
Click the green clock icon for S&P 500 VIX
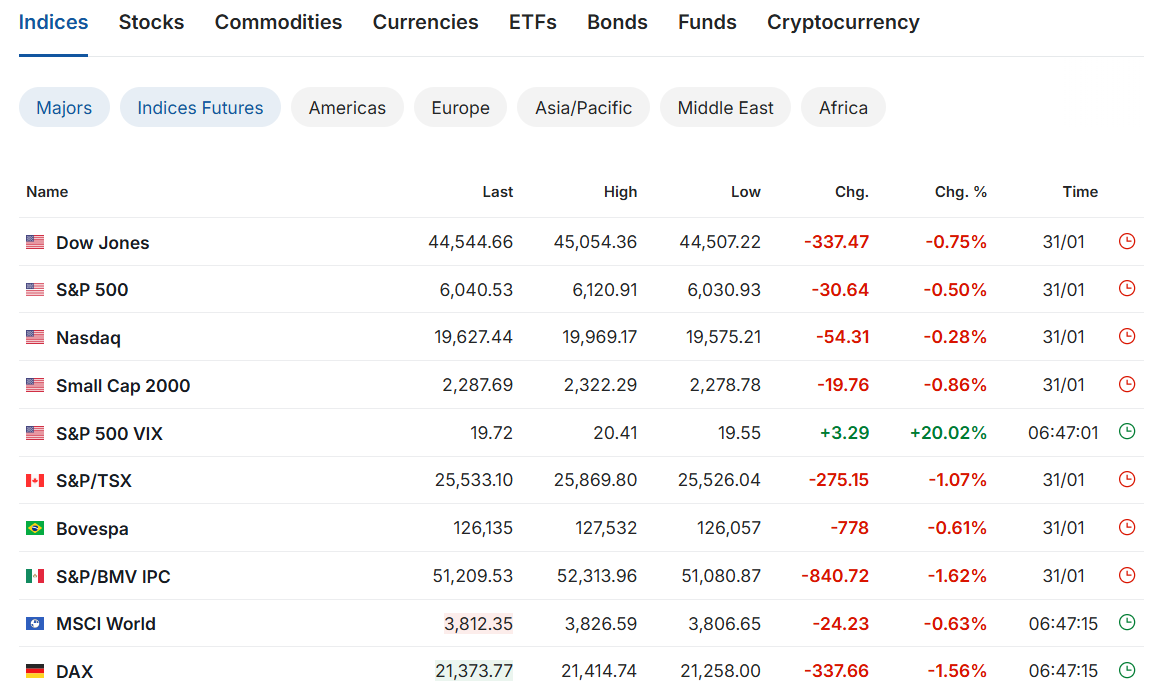(1127, 432)
